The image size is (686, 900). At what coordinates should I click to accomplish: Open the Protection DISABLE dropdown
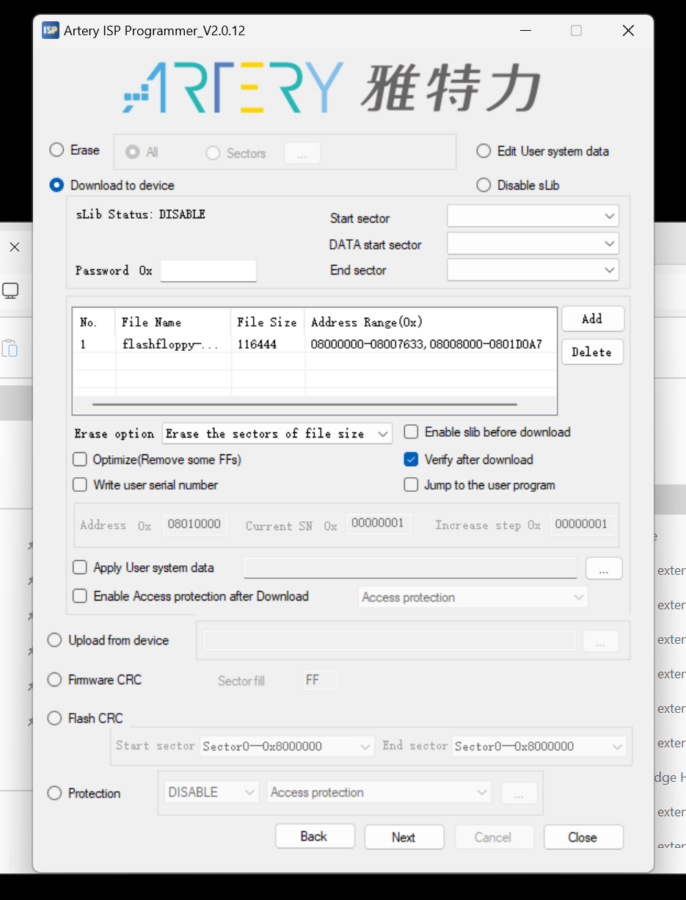point(211,793)
